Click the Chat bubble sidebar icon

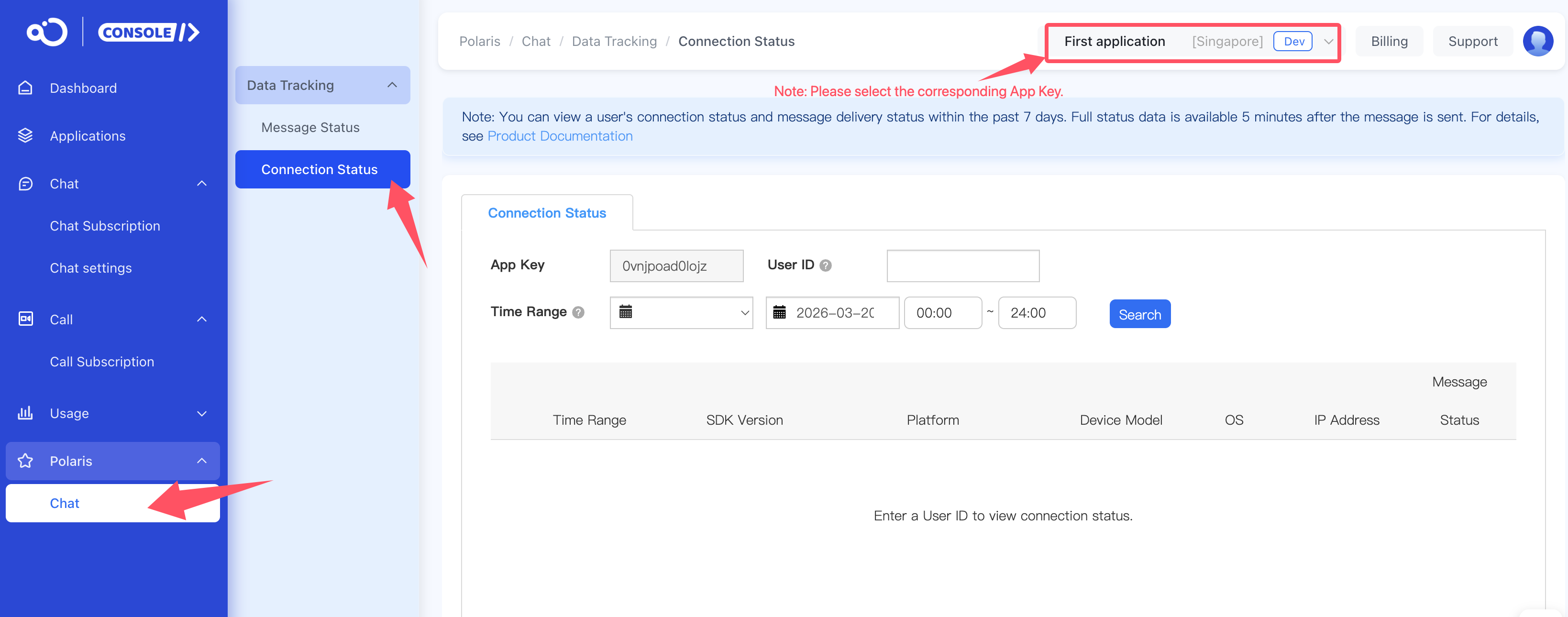pyautogui.click(x=25, y=184)
